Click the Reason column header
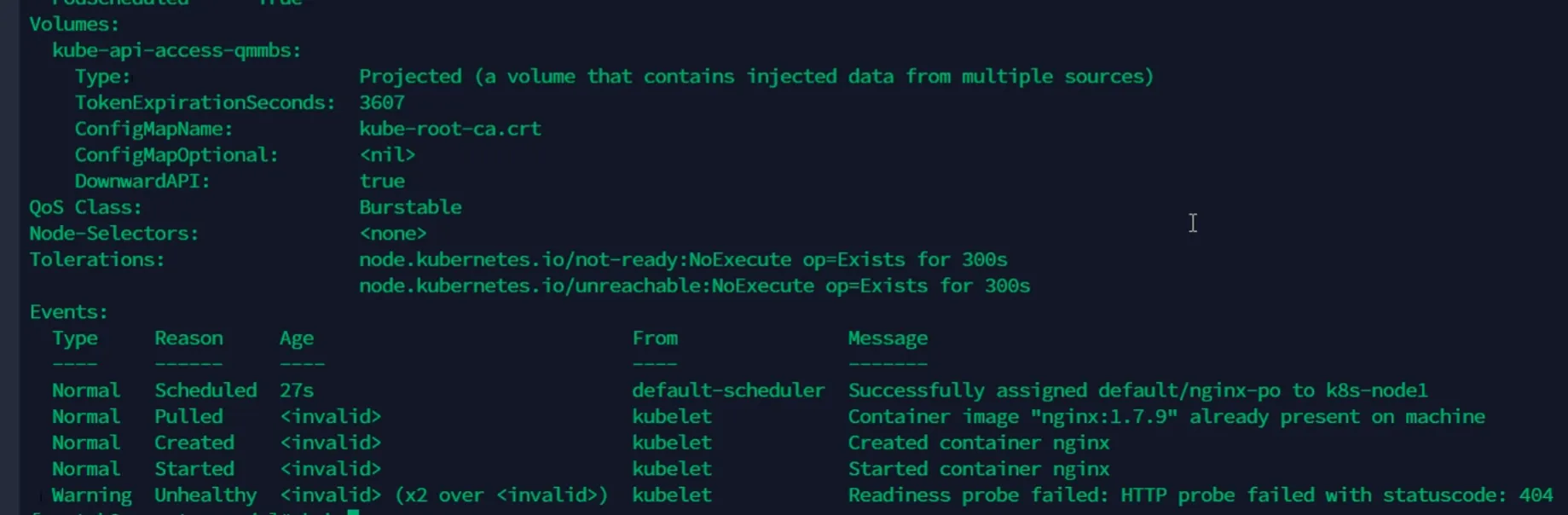 [x=188, y=339]
